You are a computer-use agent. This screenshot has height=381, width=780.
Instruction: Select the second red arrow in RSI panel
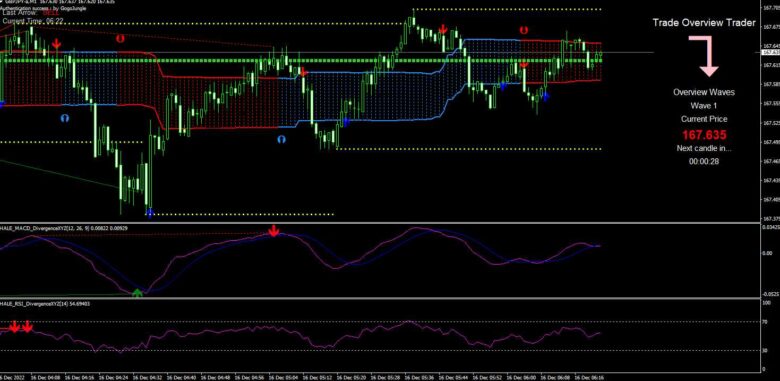pos(27,327)
